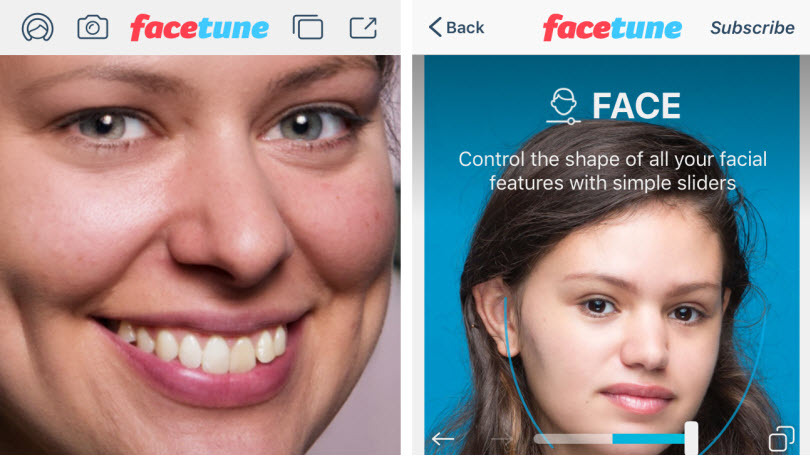Viewport: 810px width, 456px height.
Task: Tap the smiling woman's photo
Action: click(200, 255)
